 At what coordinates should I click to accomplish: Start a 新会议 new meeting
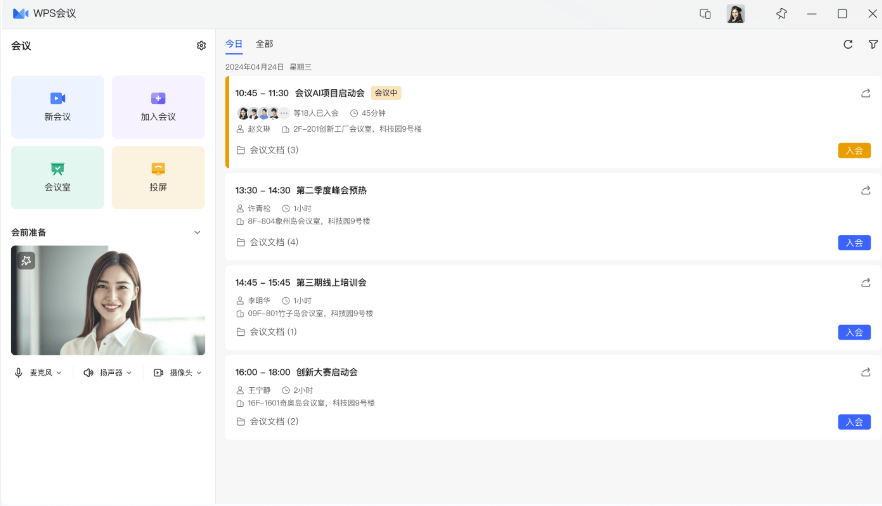(x=57, y=107)
